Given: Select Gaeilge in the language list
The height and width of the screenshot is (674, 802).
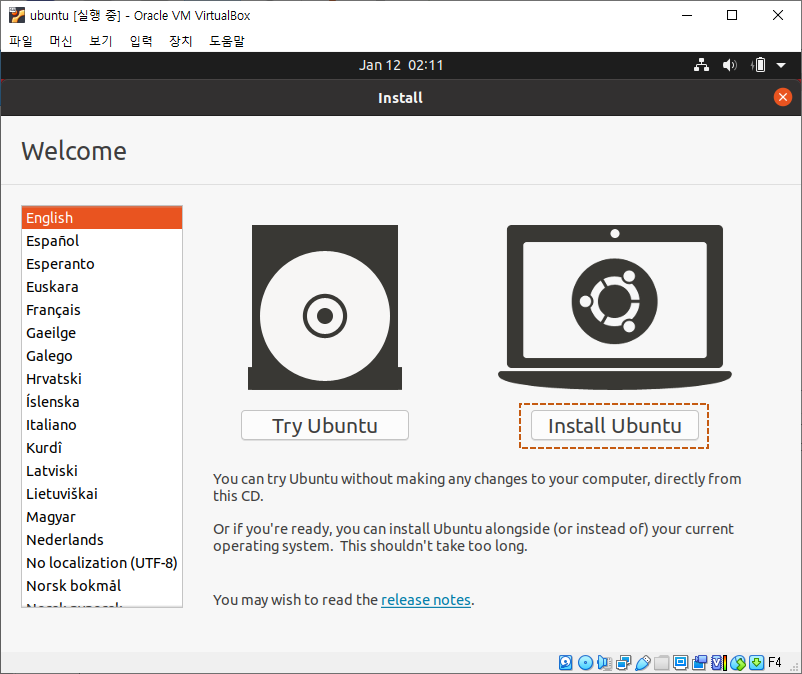Looking at the screenshot, I should [102, 333].
